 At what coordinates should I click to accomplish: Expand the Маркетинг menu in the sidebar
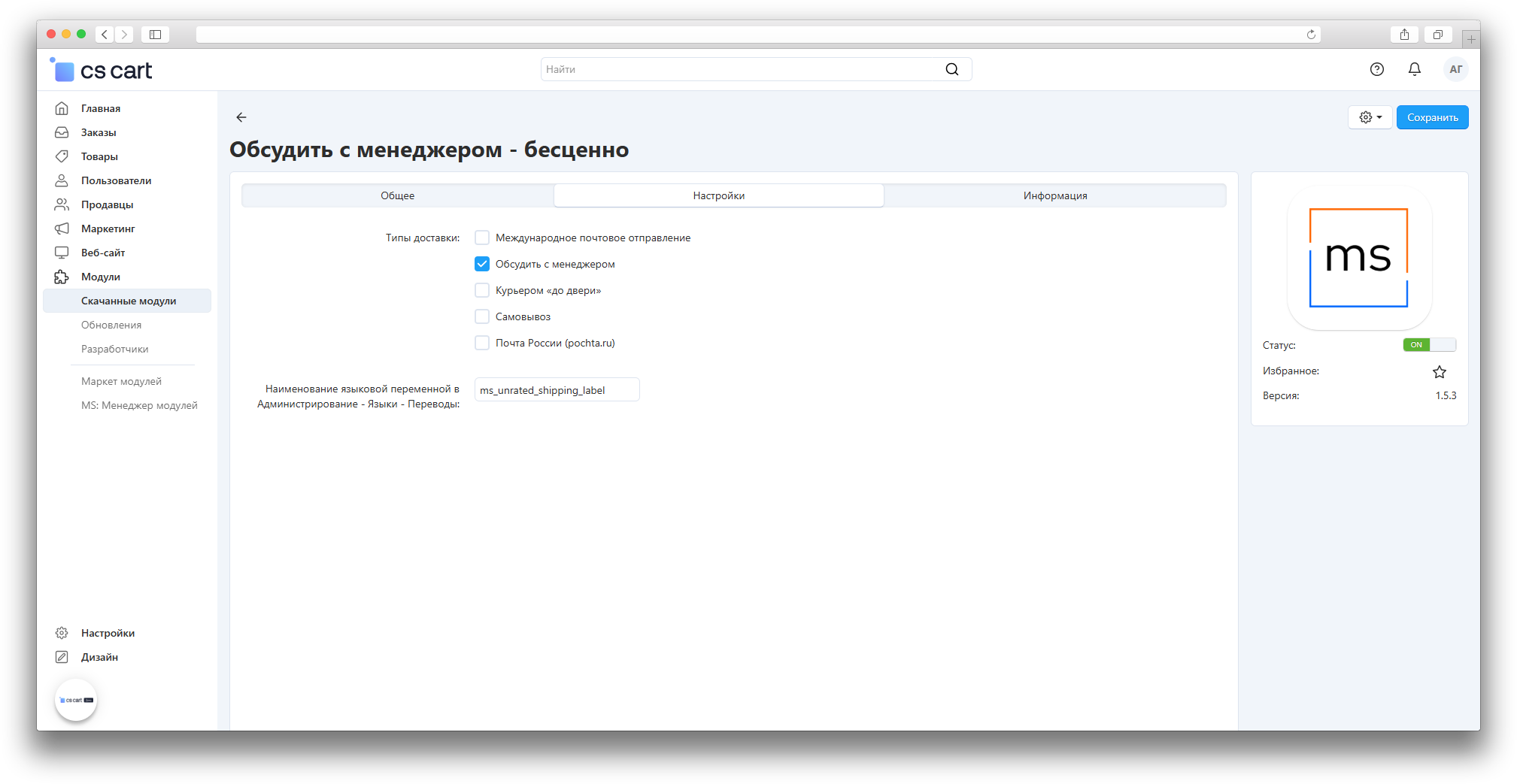pyautogui.click(x=108, y=229)
